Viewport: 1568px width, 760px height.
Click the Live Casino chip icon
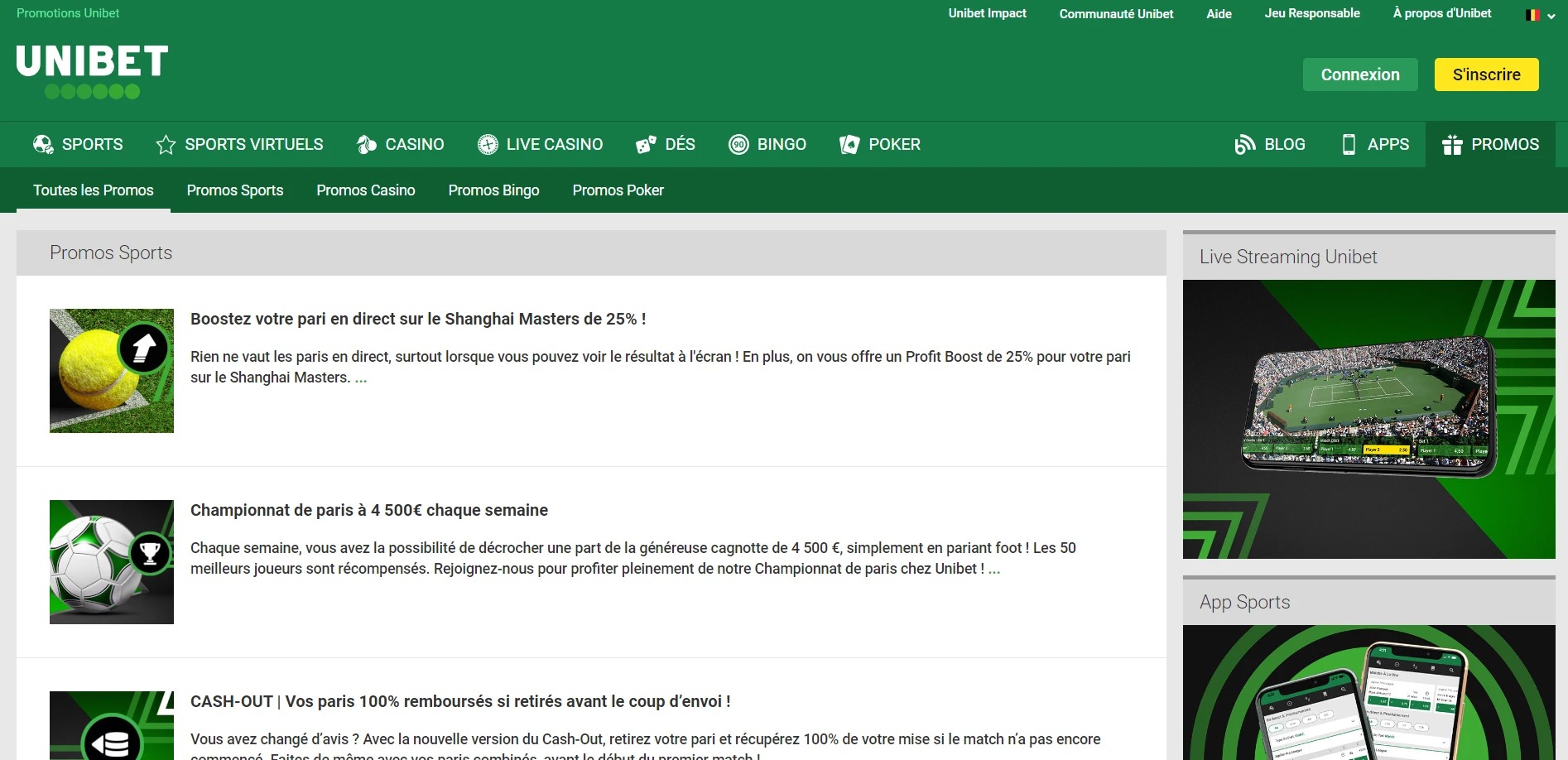coord(488,145)
